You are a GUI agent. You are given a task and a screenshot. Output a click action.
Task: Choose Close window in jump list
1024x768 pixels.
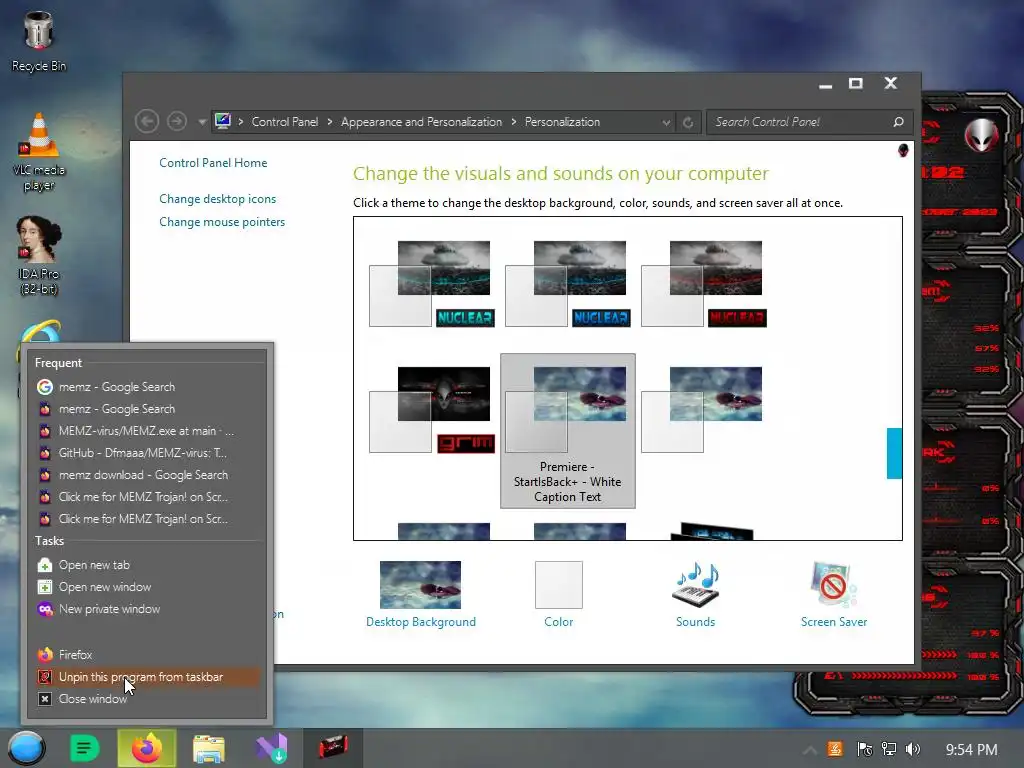click(148, 699)
